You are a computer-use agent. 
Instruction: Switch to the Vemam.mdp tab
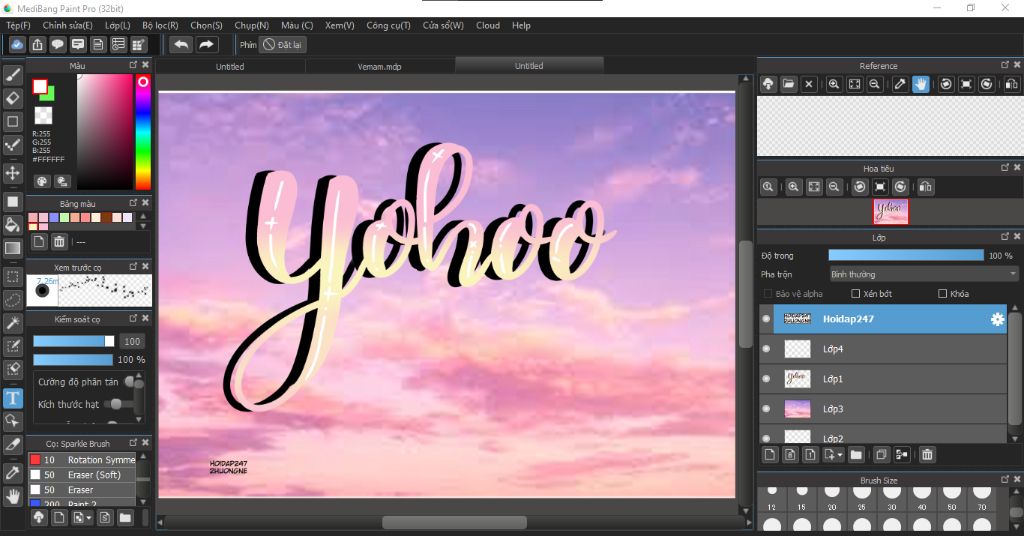379,67
